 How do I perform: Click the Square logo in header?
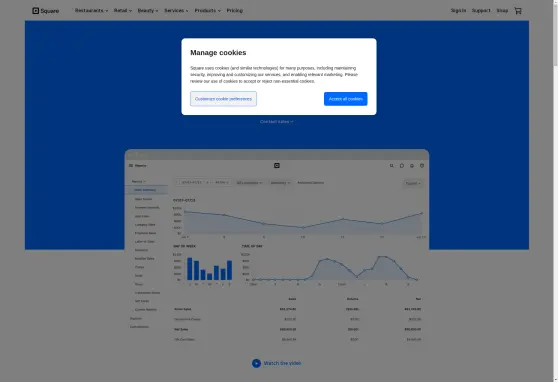point(46,11)
